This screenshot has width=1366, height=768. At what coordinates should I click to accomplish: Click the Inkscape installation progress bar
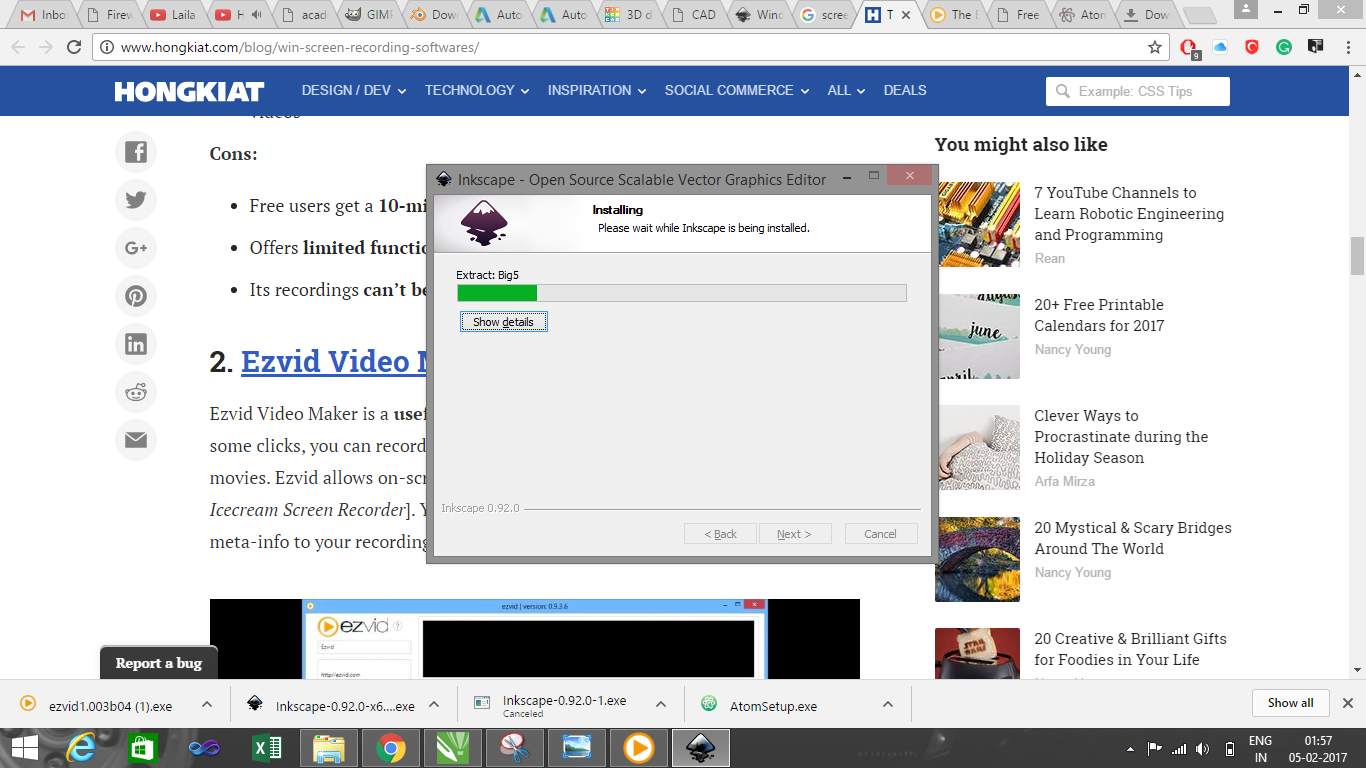tap(682, 293)
